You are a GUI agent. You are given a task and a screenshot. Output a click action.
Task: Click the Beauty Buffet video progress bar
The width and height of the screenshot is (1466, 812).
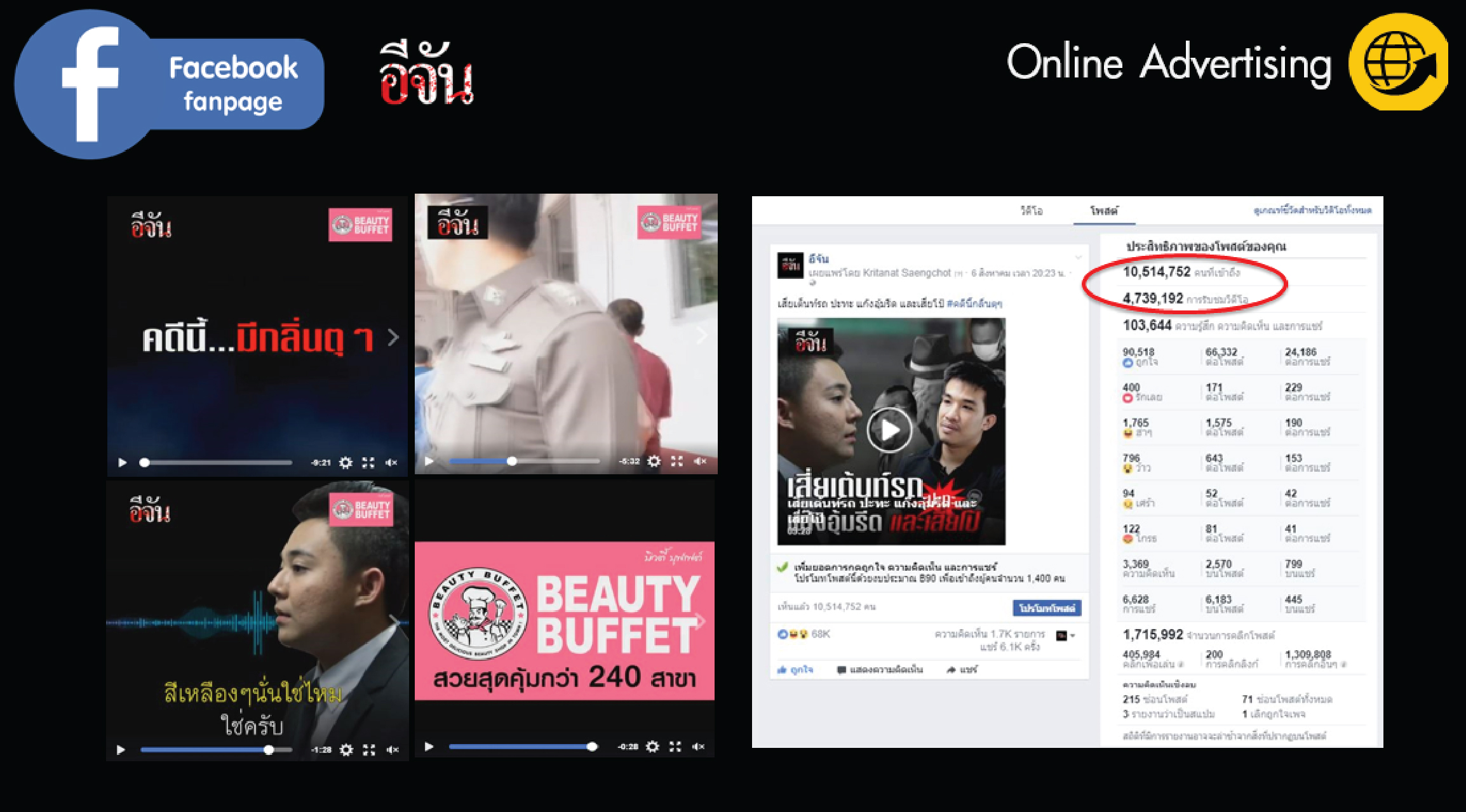tap(523, 747)
